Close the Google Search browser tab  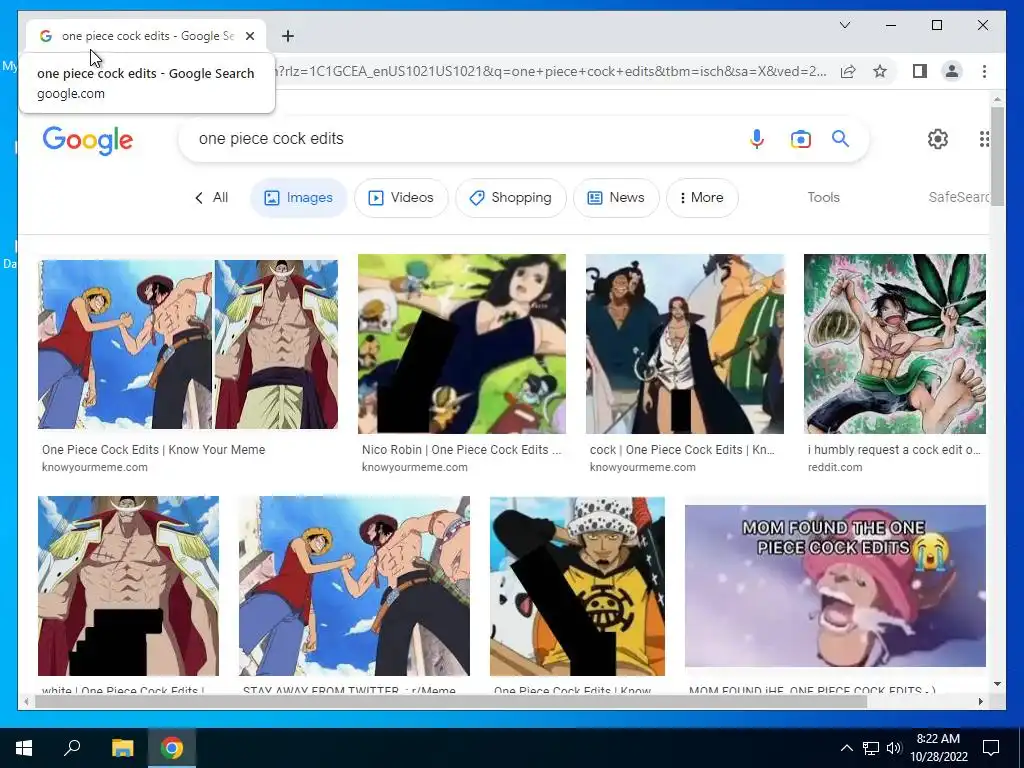(x=249, y=36)
